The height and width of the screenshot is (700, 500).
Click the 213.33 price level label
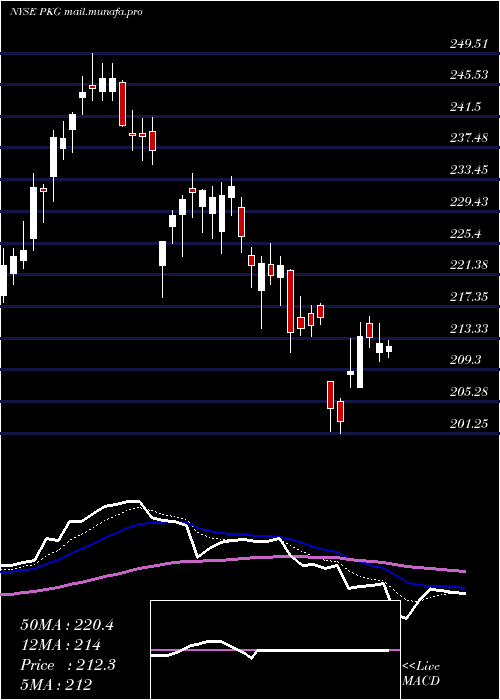coord(468,329)
